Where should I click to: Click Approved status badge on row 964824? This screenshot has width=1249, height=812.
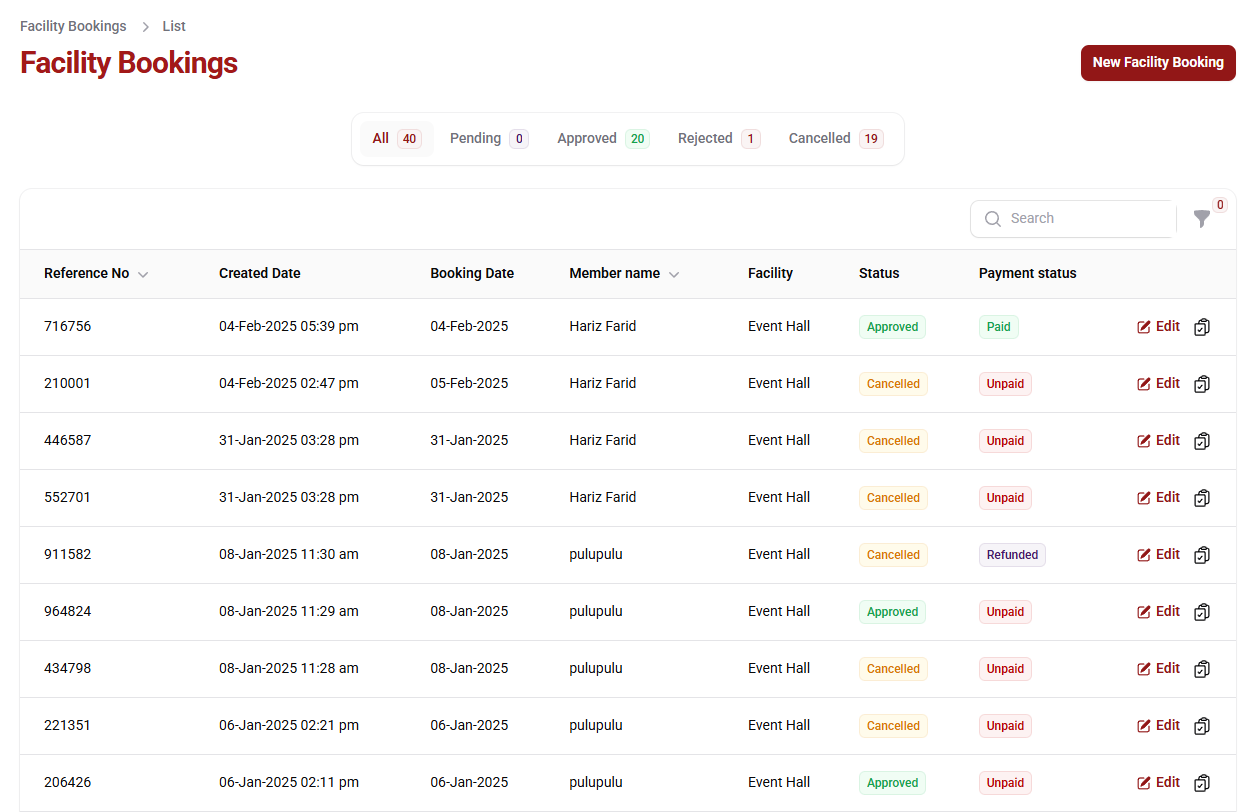[892, 612]
